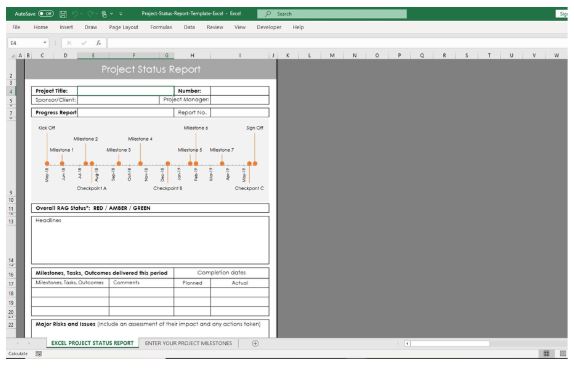Click the touch/mouse mode icon
574x371 pixels.
(x=104, y=14)
